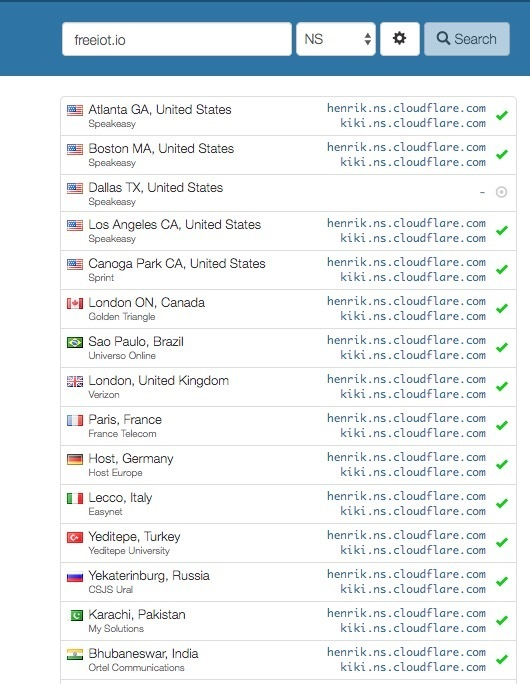Open the gear settings button

400,39
